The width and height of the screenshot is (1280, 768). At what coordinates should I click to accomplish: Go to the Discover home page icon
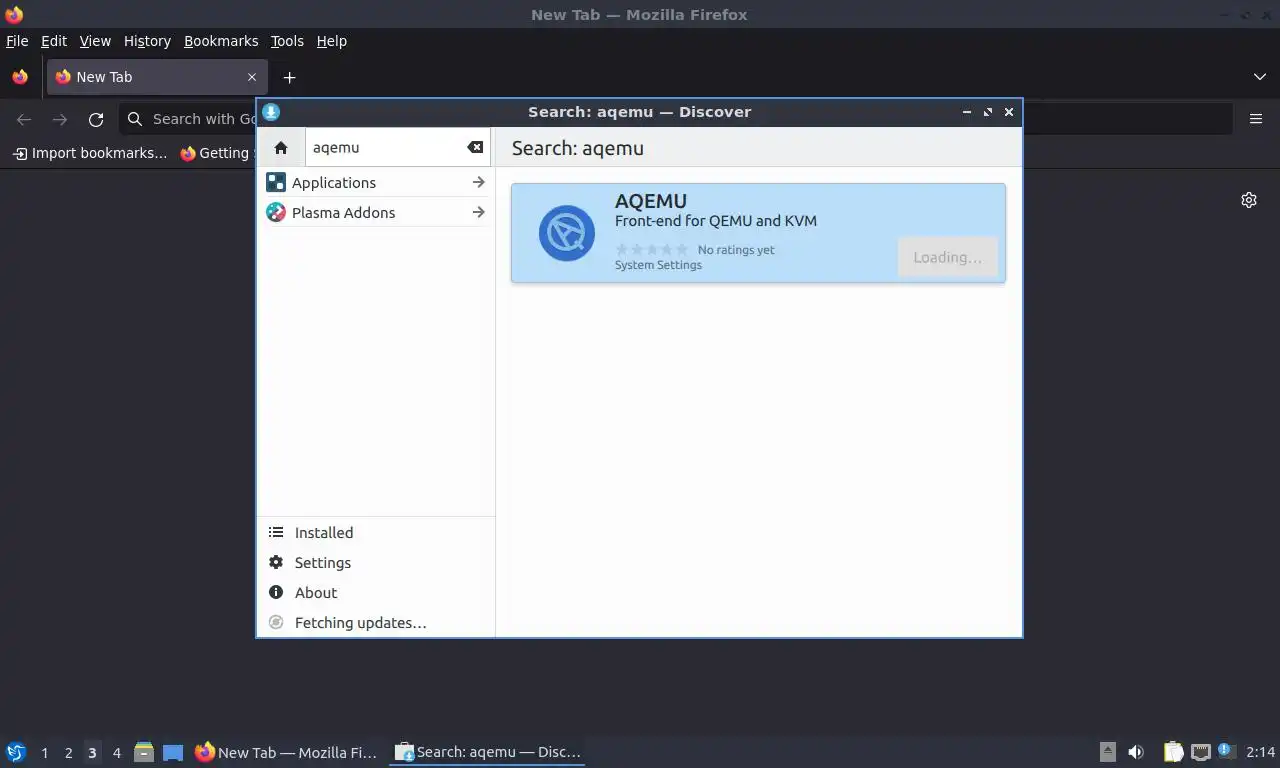[x=281, y=148]
